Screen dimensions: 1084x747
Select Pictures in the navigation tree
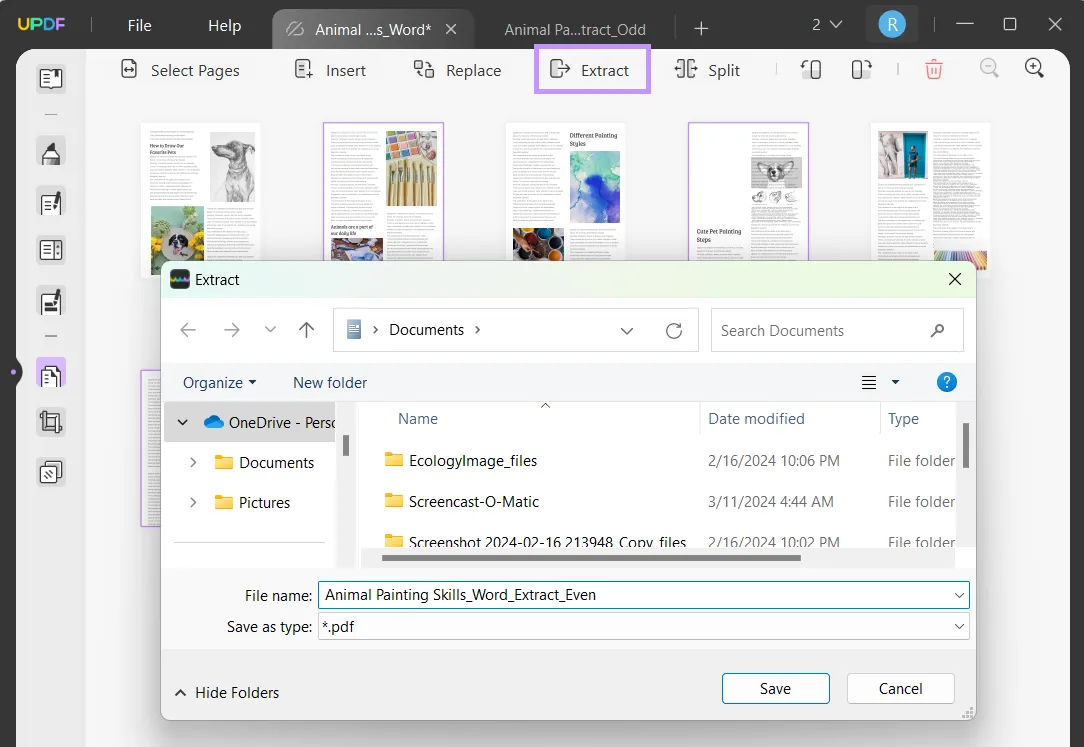[264, 502]
